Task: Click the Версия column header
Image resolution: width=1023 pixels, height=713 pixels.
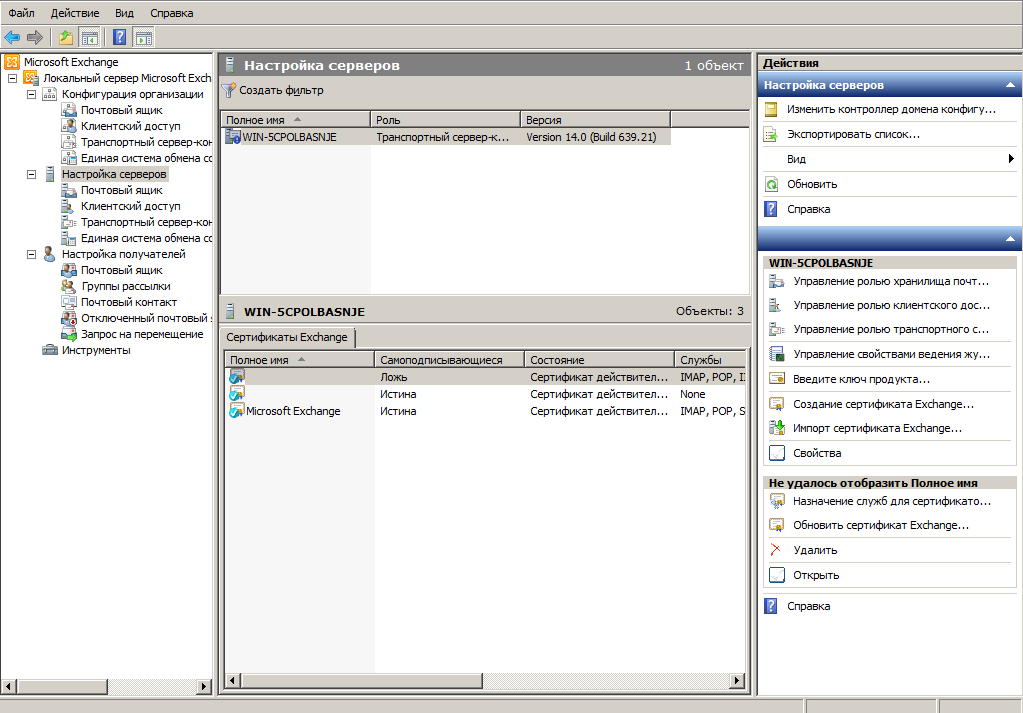Action: 596,119
